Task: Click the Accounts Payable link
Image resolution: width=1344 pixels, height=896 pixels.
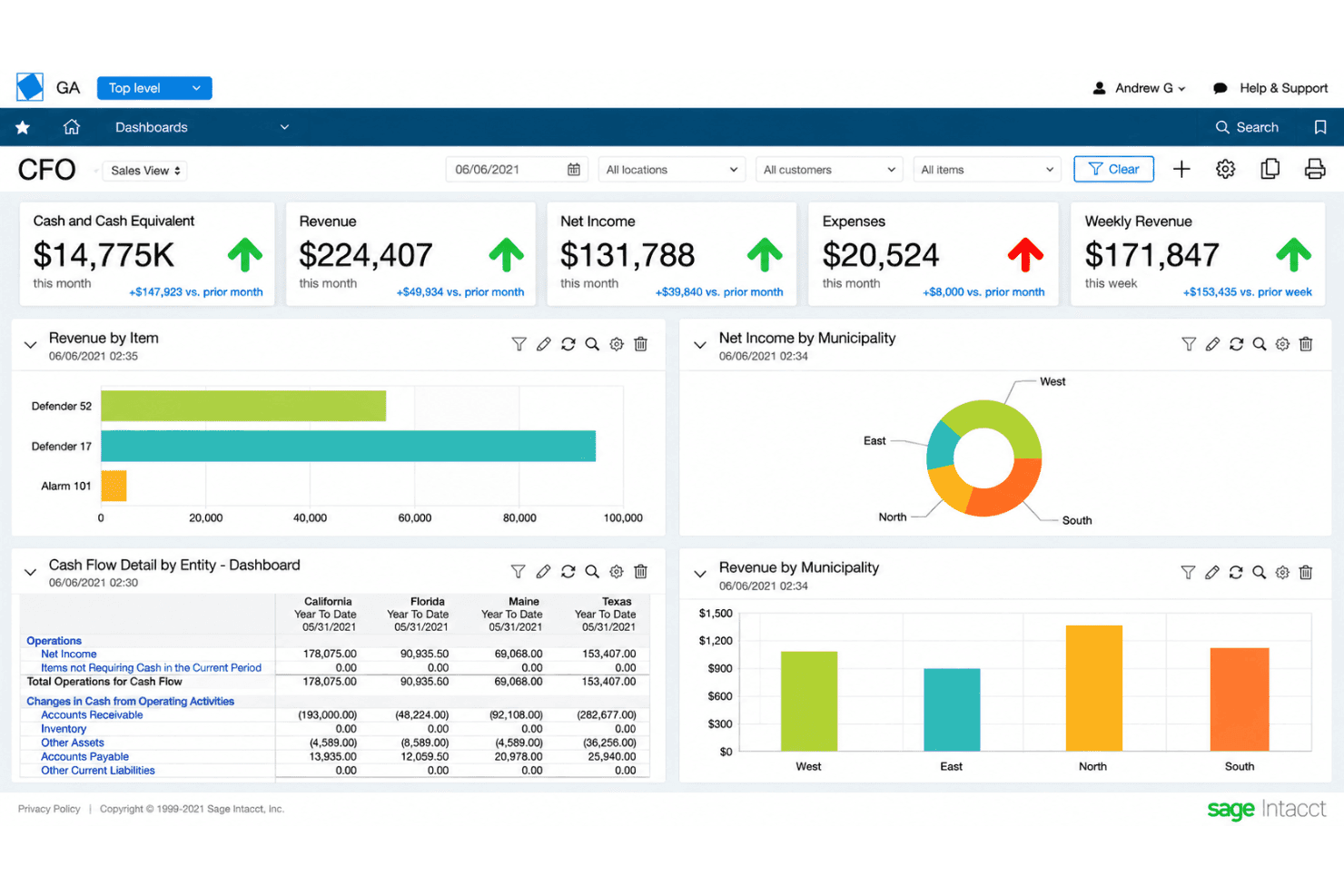Action: pyautogui.click(x=84, y=756)
